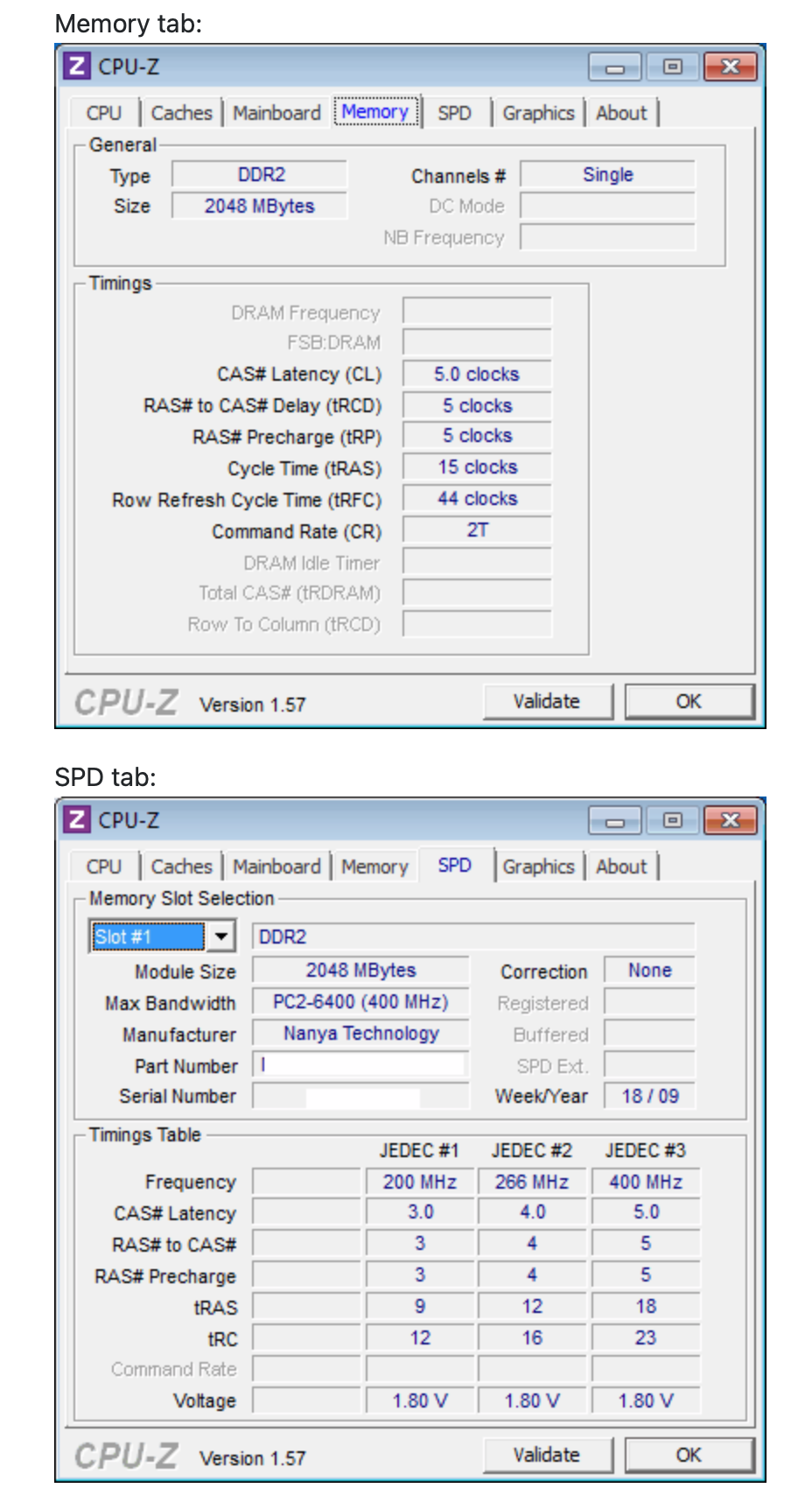This screenshot has height=1509, width=812.
Task: Click JEDEC #1 tRAS value 9
Action: pos(420,1307)
